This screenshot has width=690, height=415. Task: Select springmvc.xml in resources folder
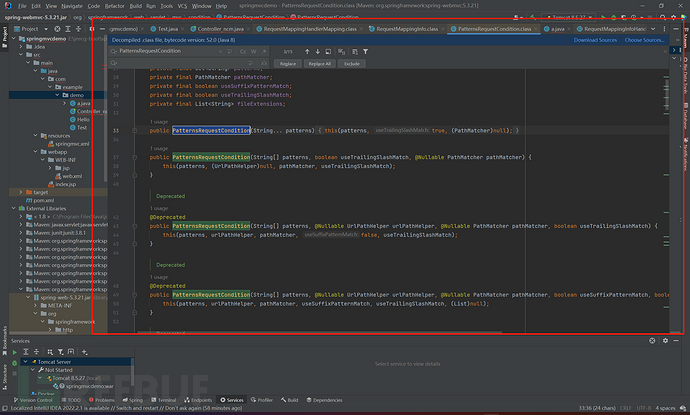(x=68, y=143)
